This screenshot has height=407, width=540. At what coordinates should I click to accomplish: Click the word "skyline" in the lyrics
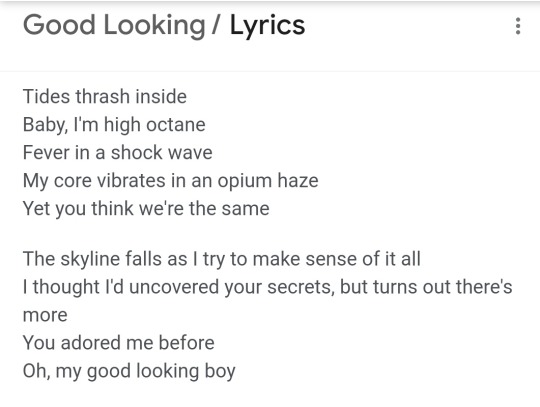click(90, 260)
